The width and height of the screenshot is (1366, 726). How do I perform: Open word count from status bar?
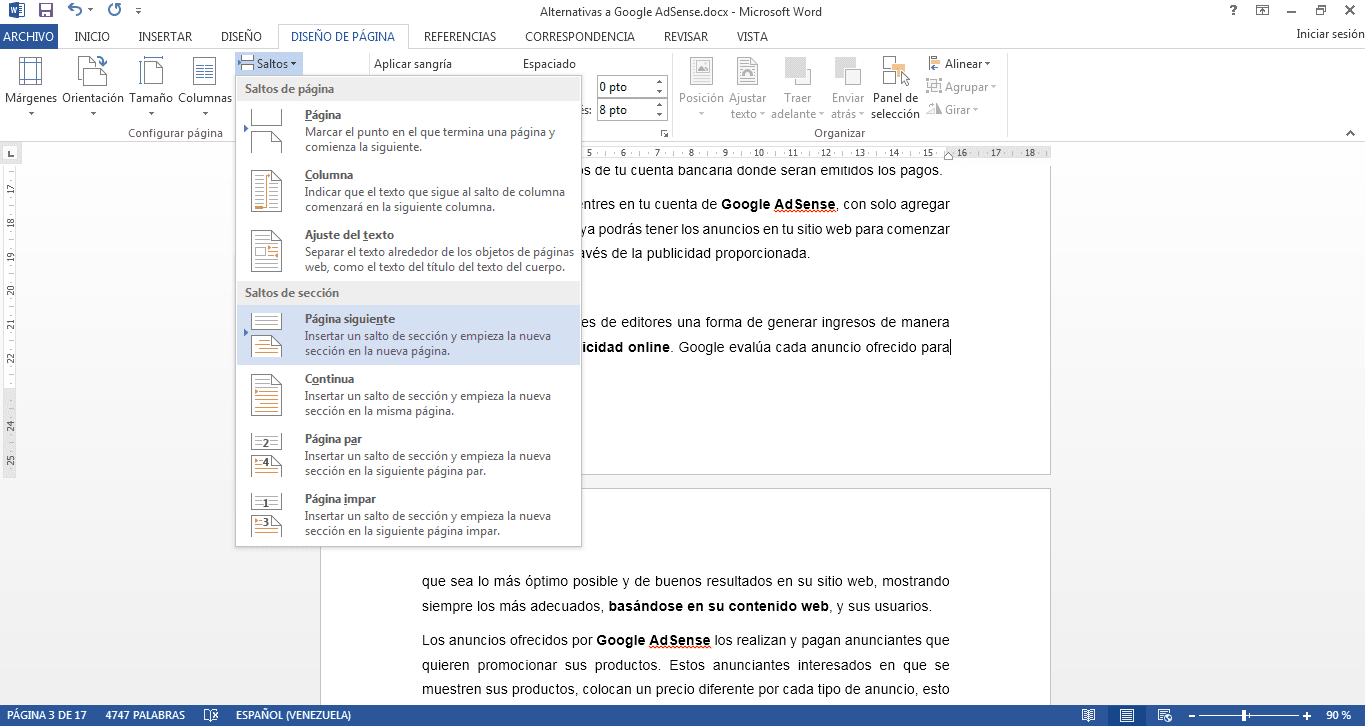click(146, 714)
